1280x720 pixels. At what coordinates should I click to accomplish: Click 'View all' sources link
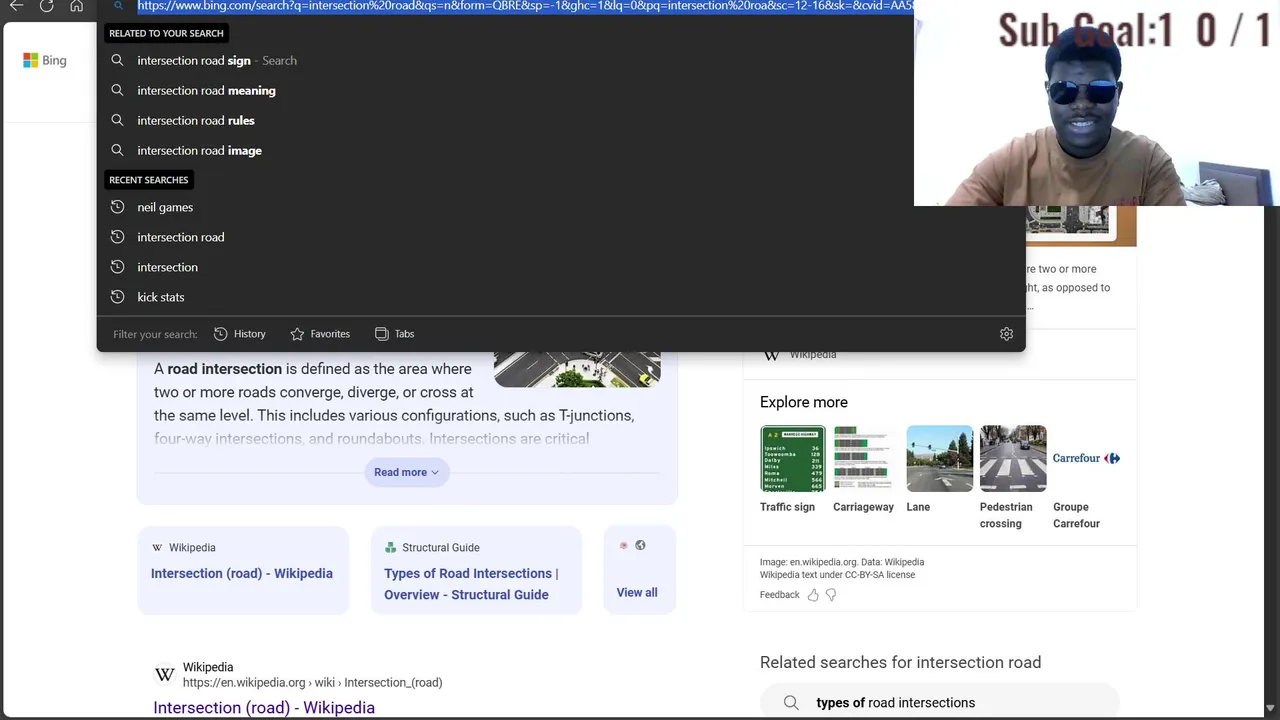tap(637, 593)
